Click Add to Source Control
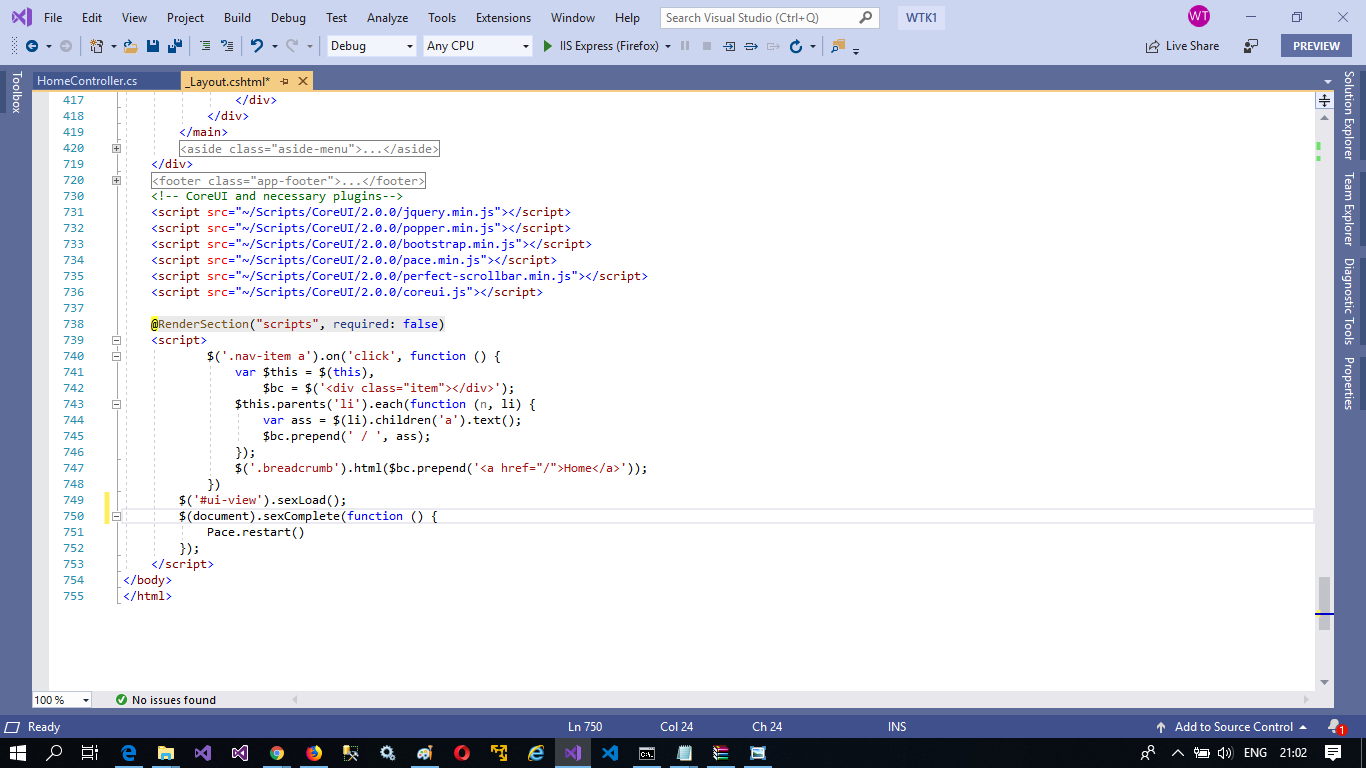 pos(1232,727)
